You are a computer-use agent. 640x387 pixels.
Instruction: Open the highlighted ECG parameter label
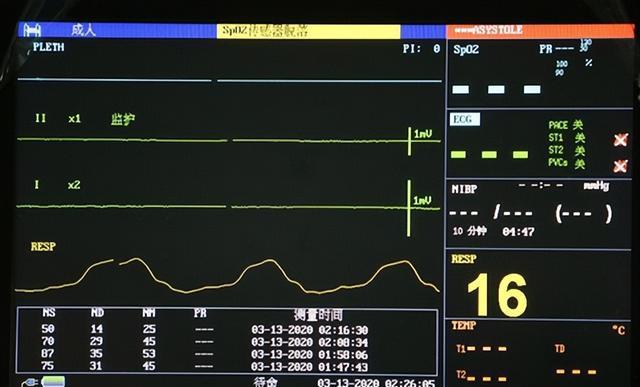465,119
